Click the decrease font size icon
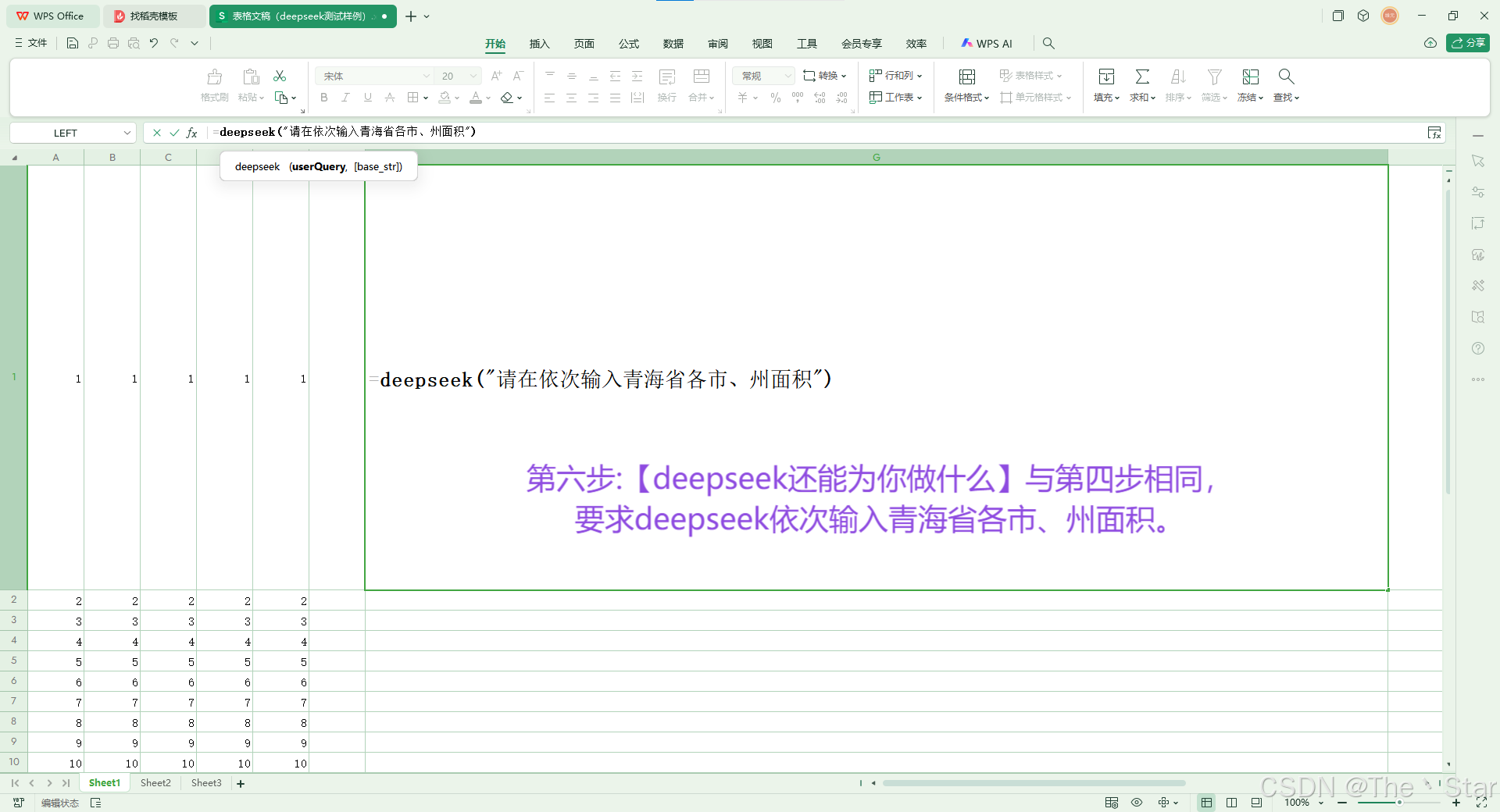 (518, 76)
